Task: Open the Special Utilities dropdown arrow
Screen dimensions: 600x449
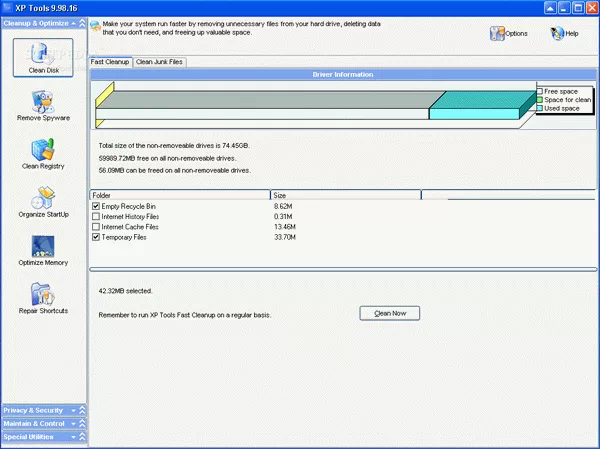Action: [x=73, y=437]
